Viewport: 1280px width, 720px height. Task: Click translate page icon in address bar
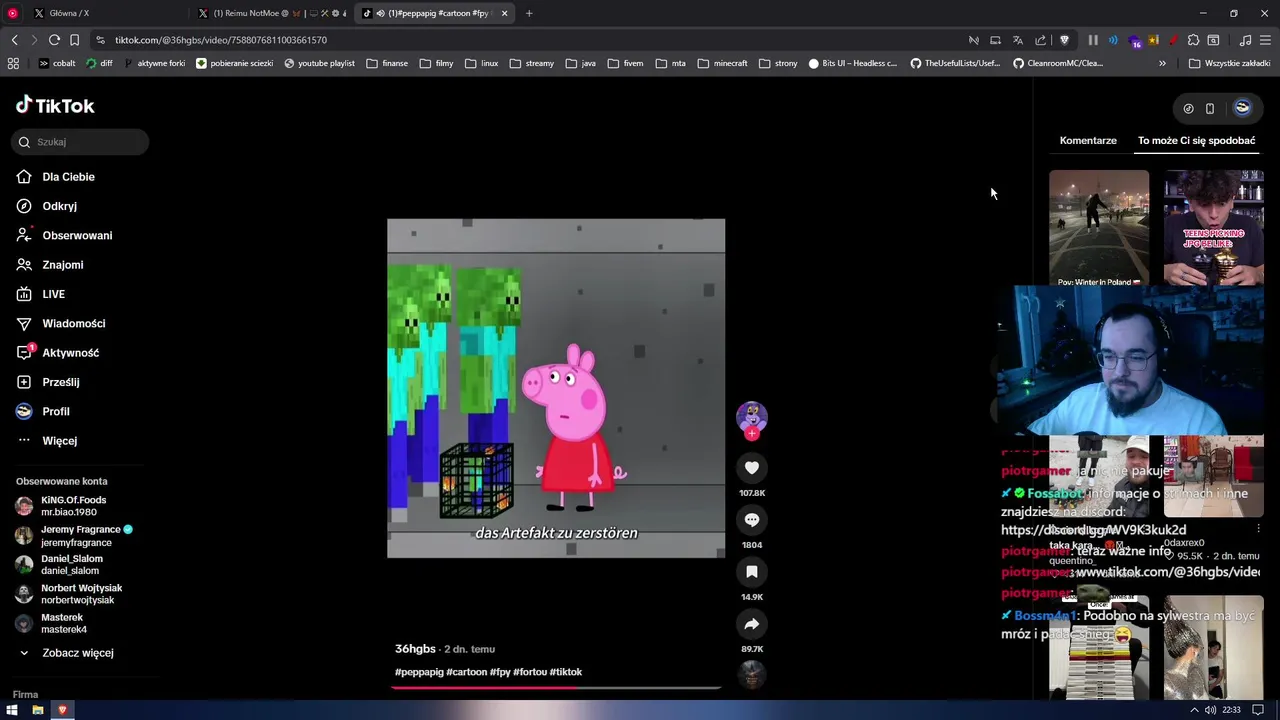coord(1018,40)
